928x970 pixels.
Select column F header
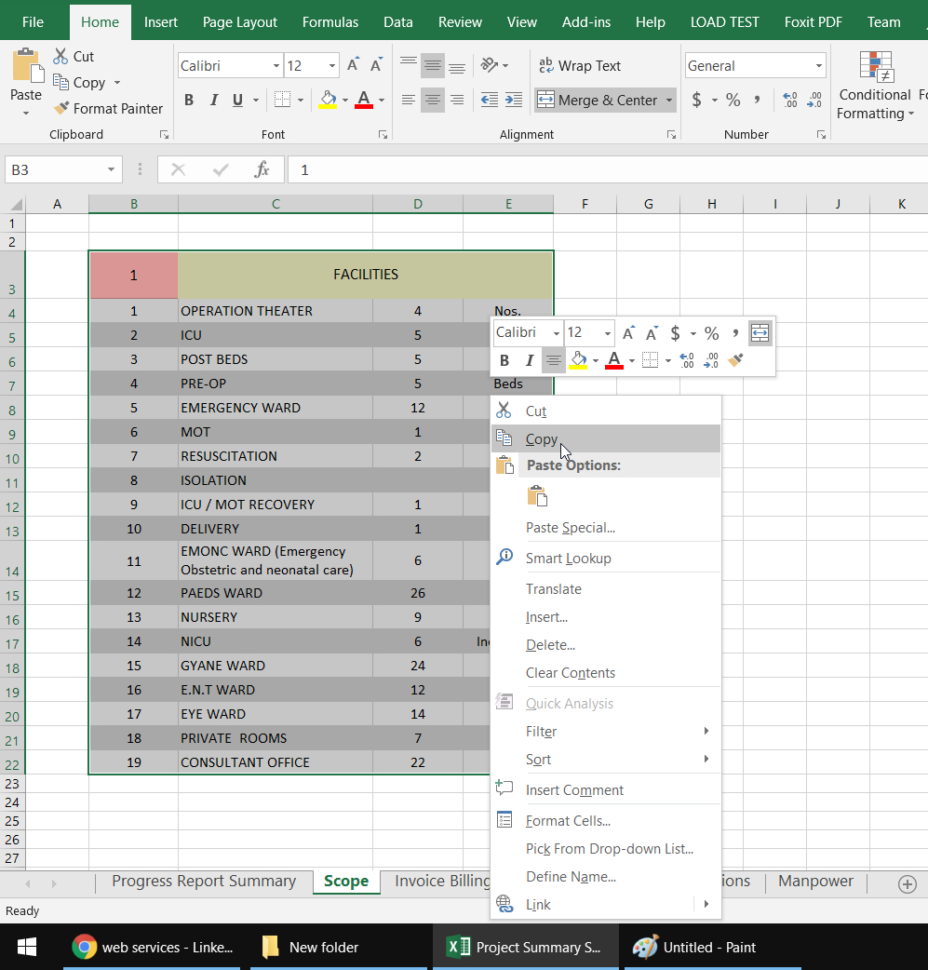(585, 204)
